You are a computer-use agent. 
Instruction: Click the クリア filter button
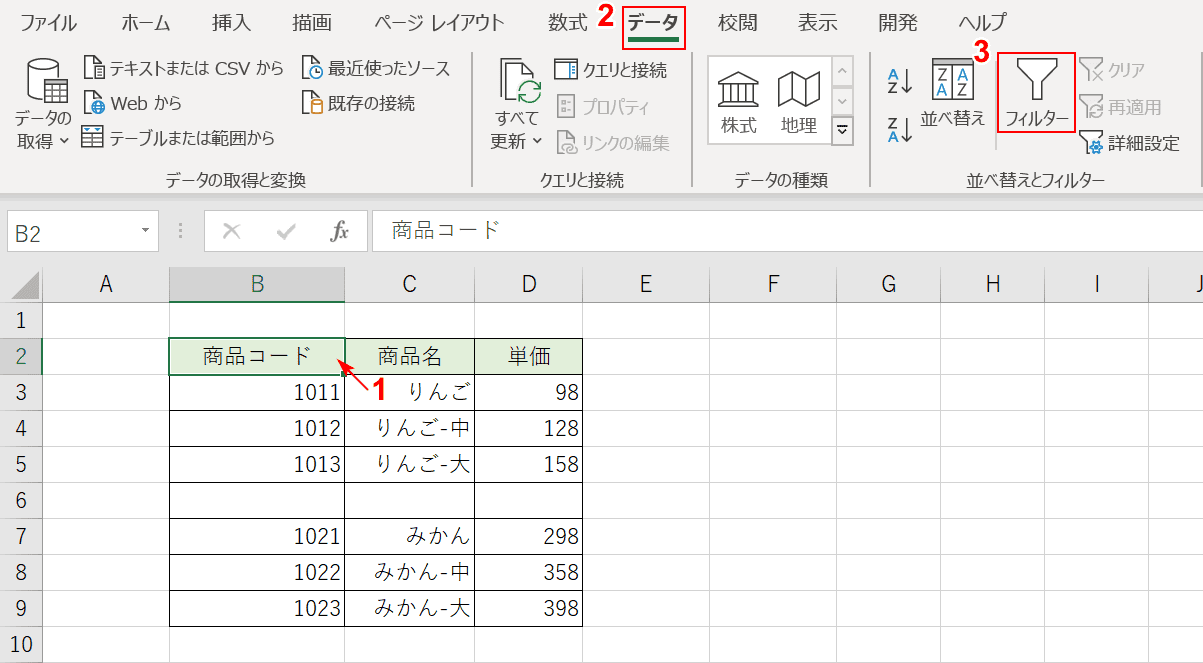[x=1113, y=69]
